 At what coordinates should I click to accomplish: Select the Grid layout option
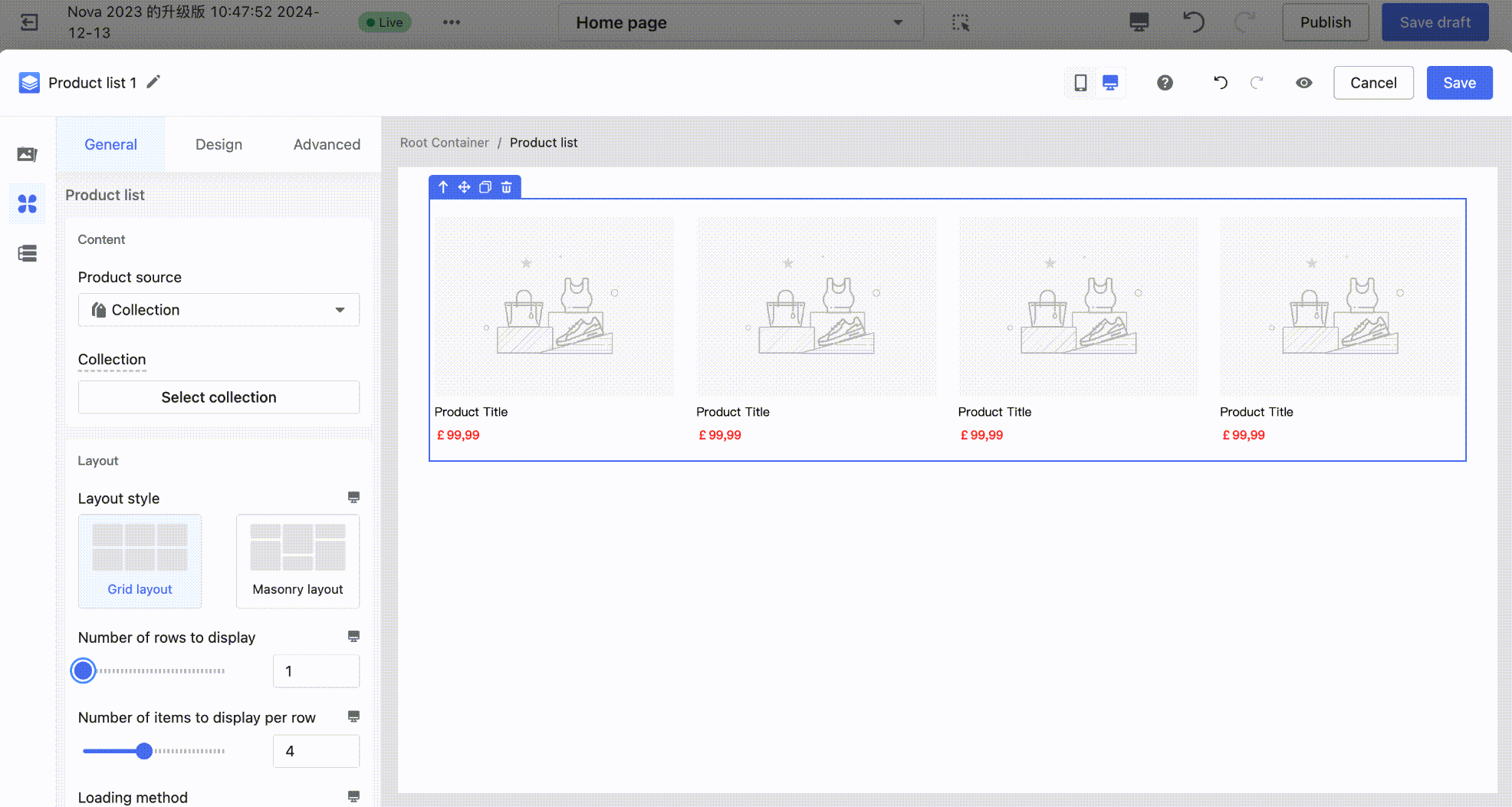(x=140, y=561)
